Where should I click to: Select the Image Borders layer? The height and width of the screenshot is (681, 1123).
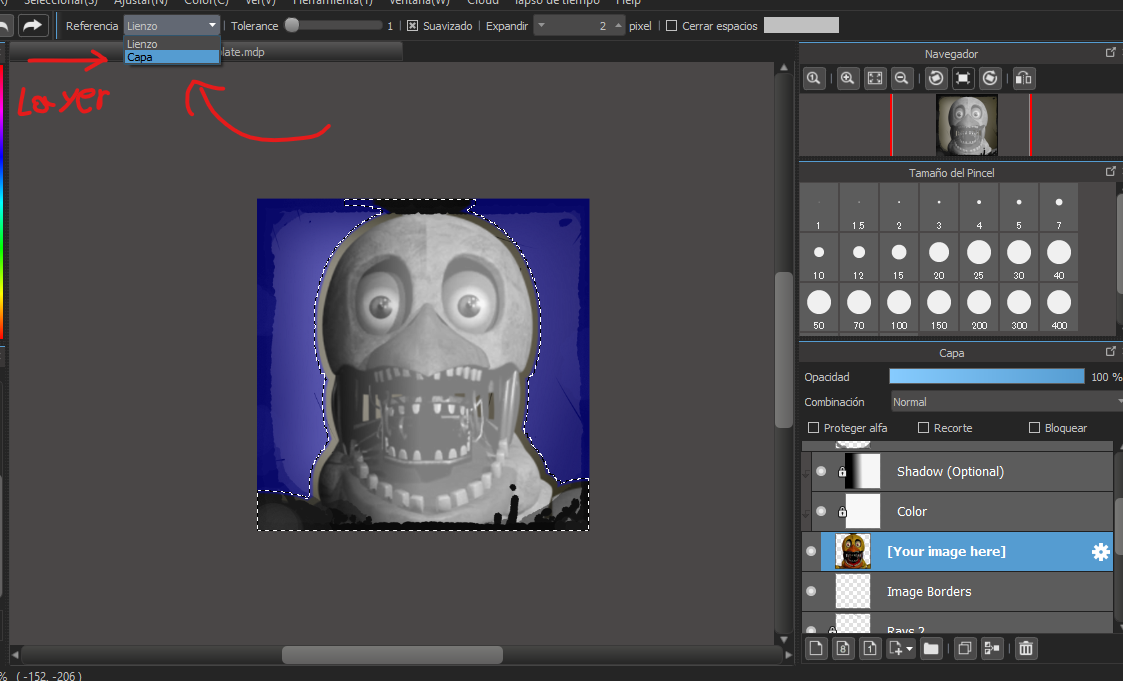click(928, 592)
